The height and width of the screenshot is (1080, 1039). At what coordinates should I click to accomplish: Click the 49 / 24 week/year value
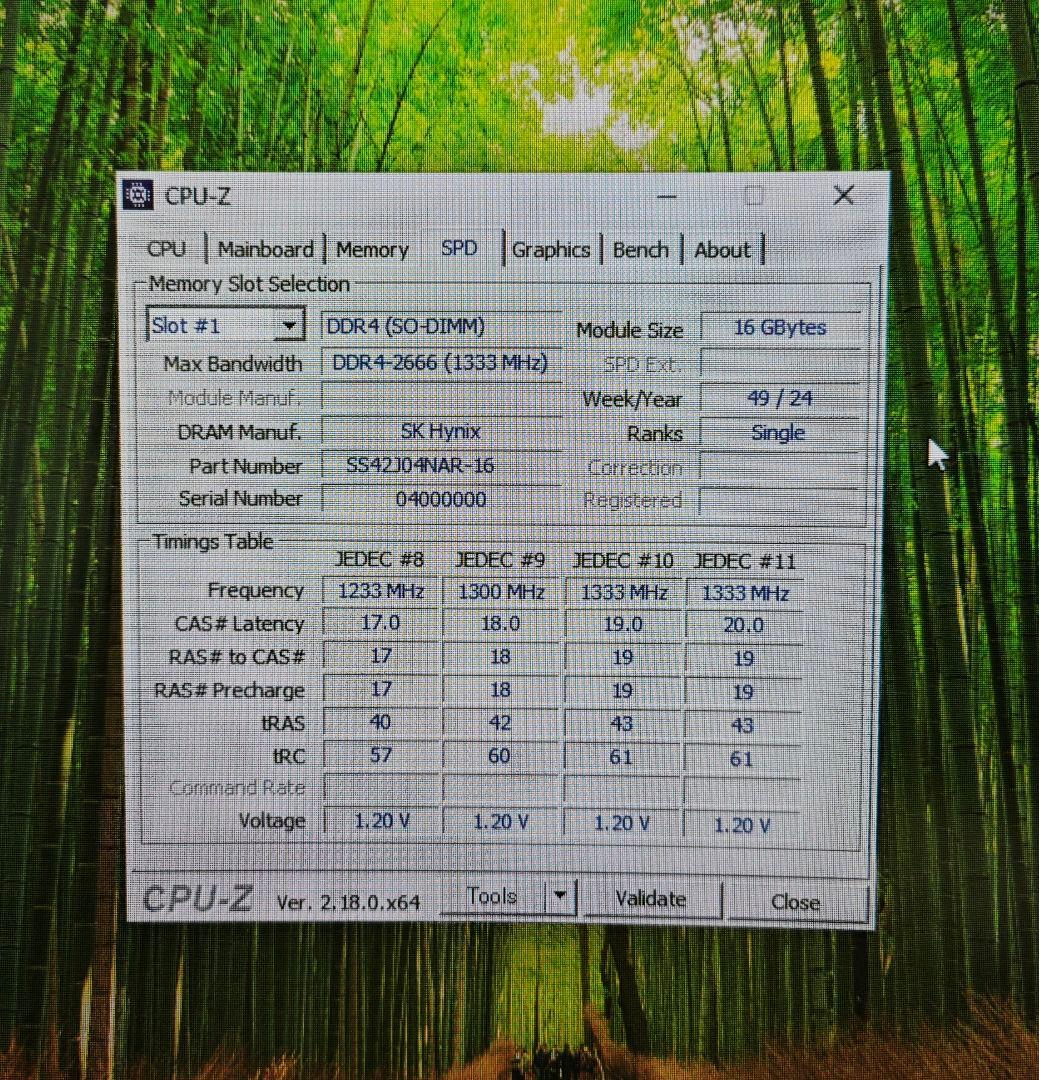pyautogui.click(x=780, y=399)
